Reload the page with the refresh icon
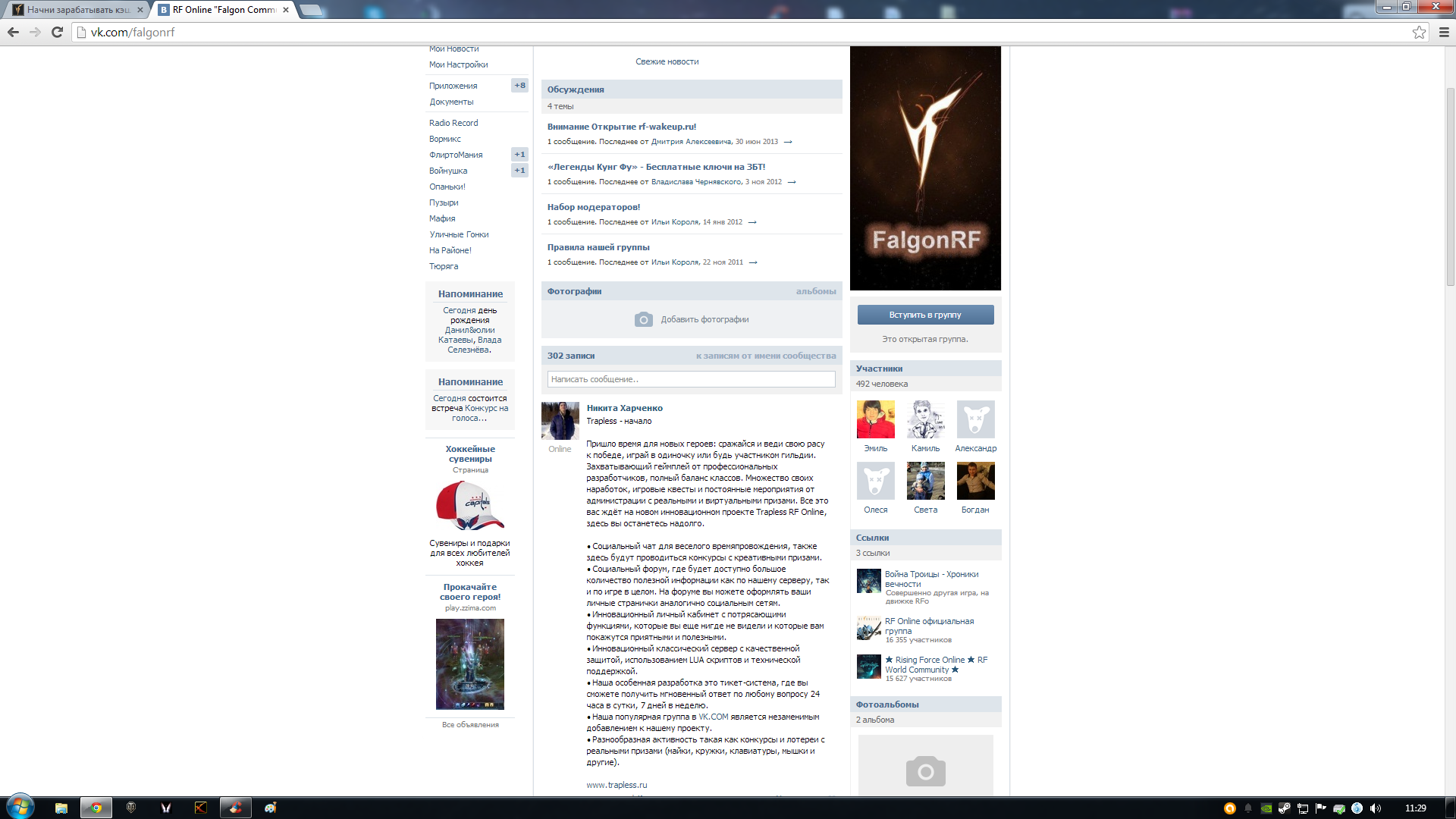The height and width of the screenshot is (819, 1456). [57, 32]
